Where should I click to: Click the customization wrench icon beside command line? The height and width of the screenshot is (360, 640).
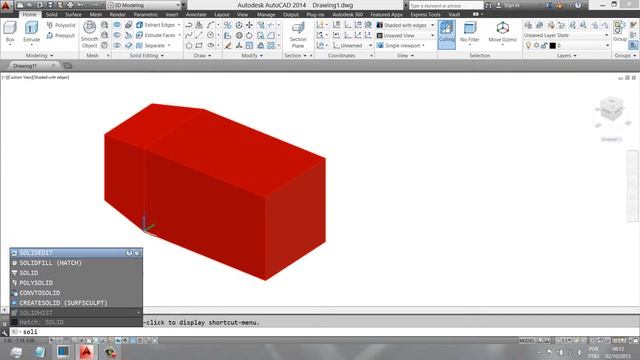coord(5,332)
